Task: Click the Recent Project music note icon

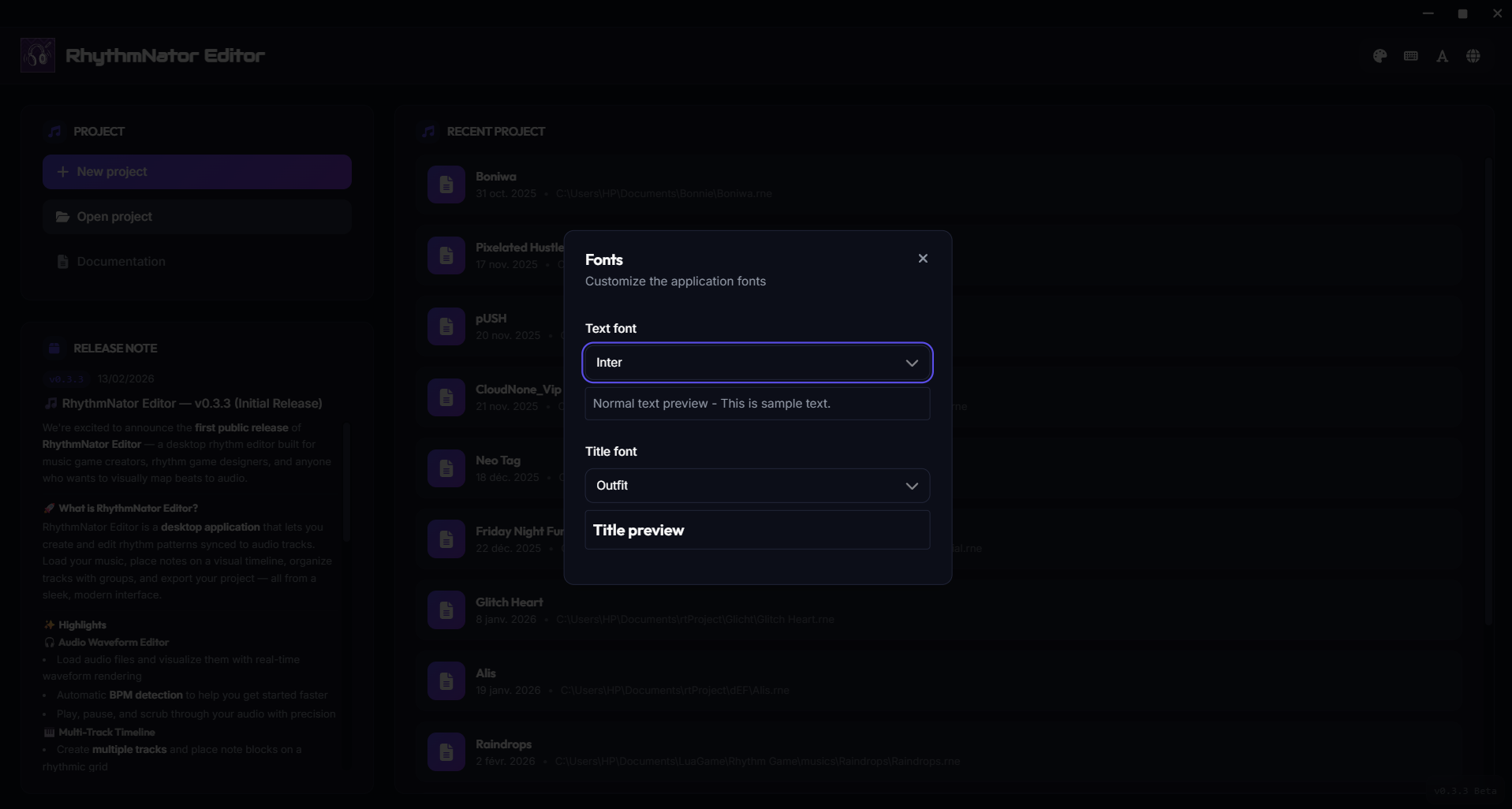Action: 427,131
